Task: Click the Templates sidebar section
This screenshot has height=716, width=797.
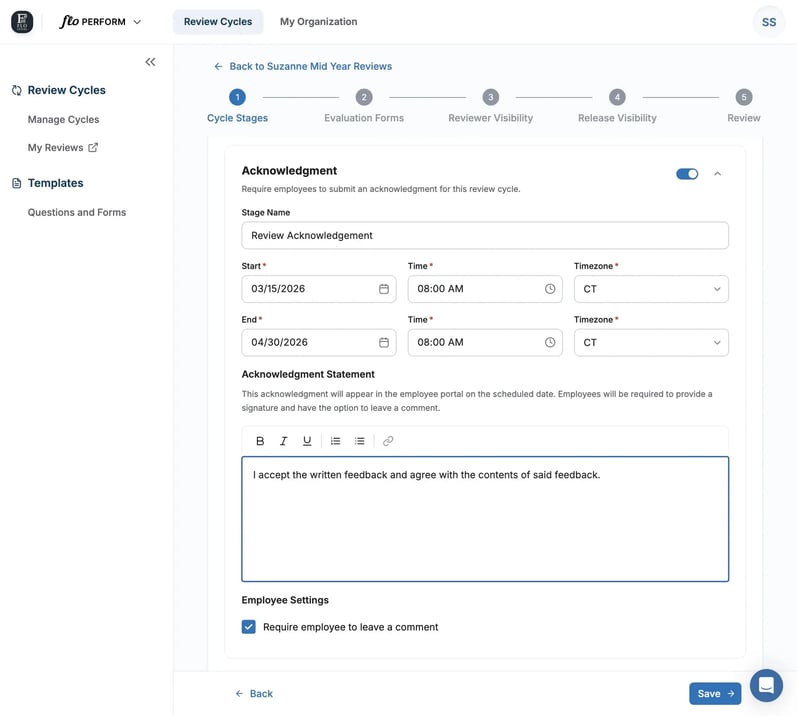Action: [55, 183]
